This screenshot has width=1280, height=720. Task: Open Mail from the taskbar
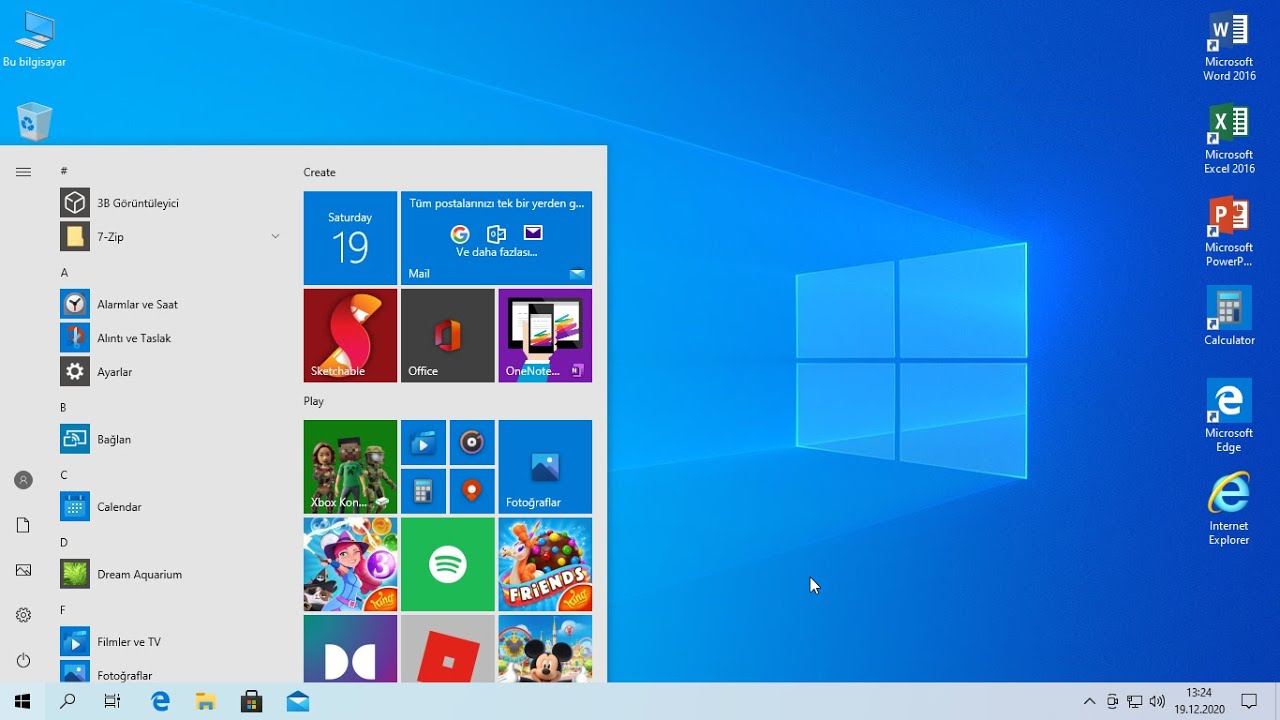click(298, 702)
